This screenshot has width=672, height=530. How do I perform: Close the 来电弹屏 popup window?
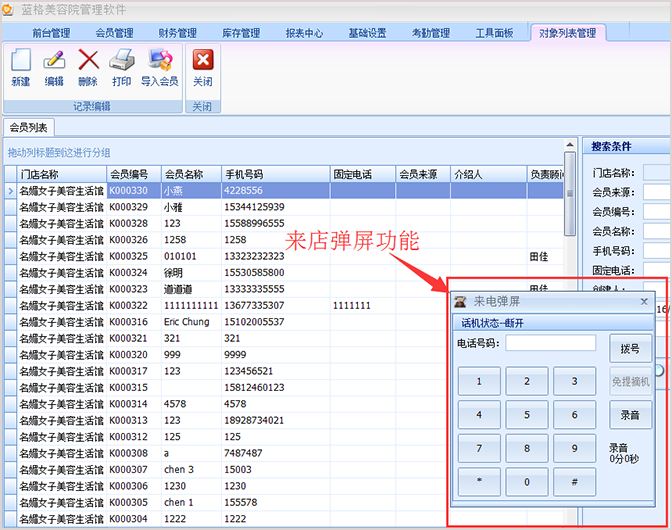tap(644, 301)
